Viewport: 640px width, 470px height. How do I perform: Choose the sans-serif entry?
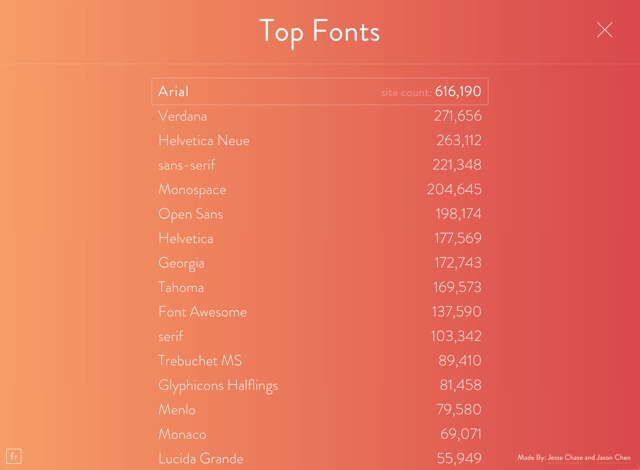[320, 165]
